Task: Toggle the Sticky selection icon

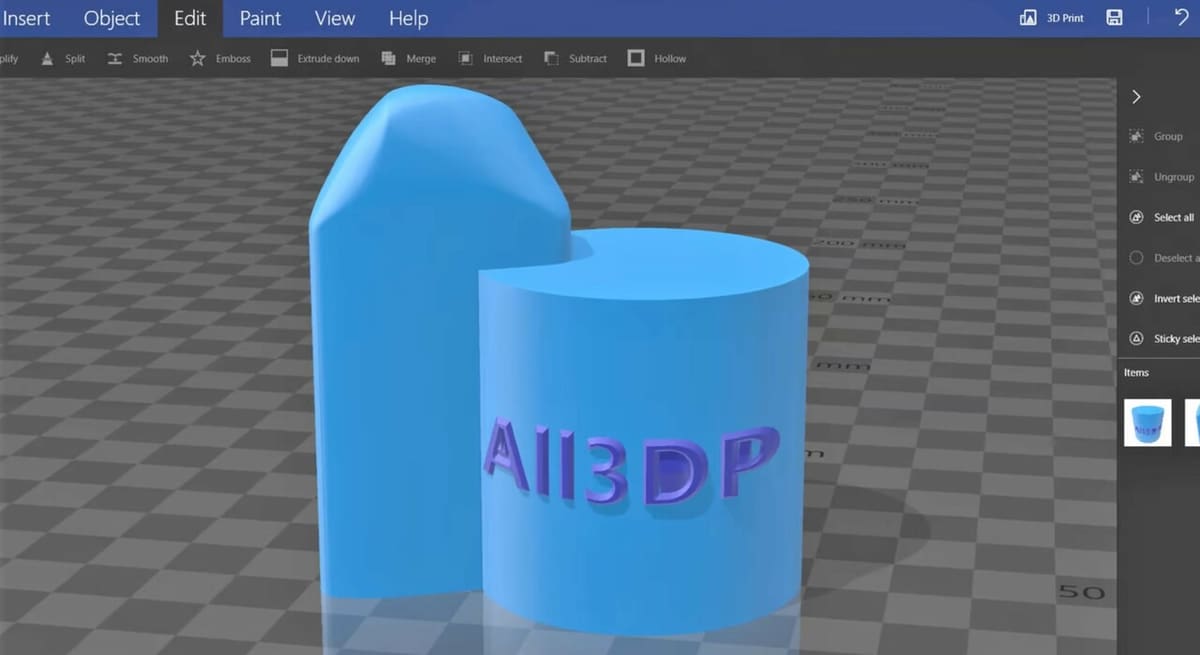Action: tap(1136, 339)
